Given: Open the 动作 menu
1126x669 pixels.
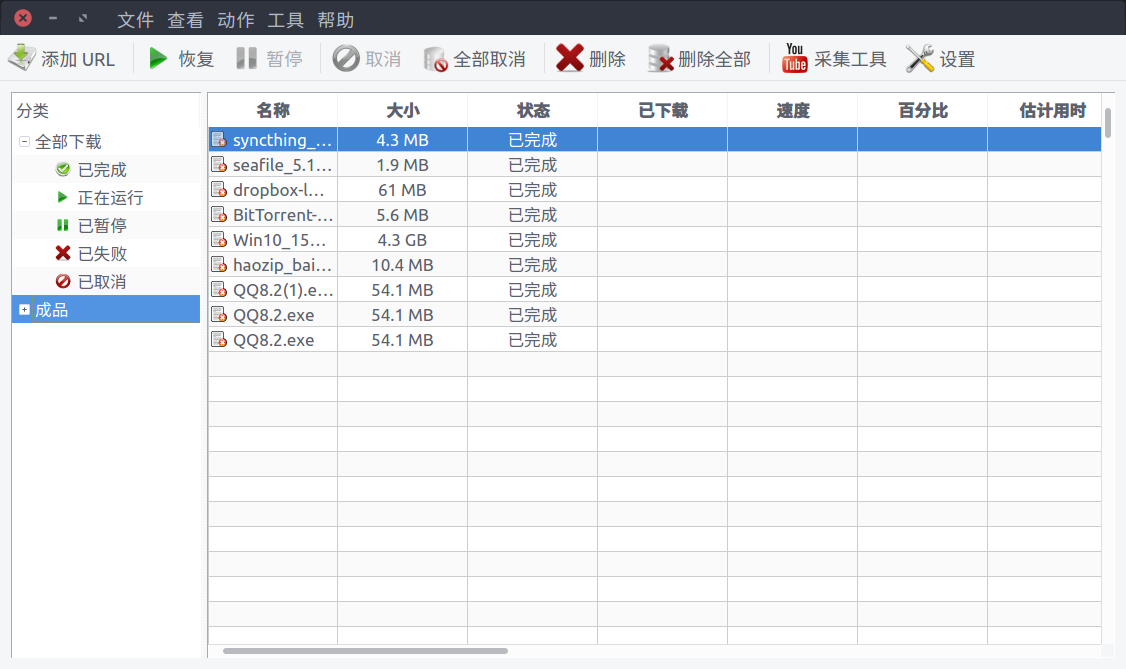Looking at the screenshot, I should click(236, 19).
